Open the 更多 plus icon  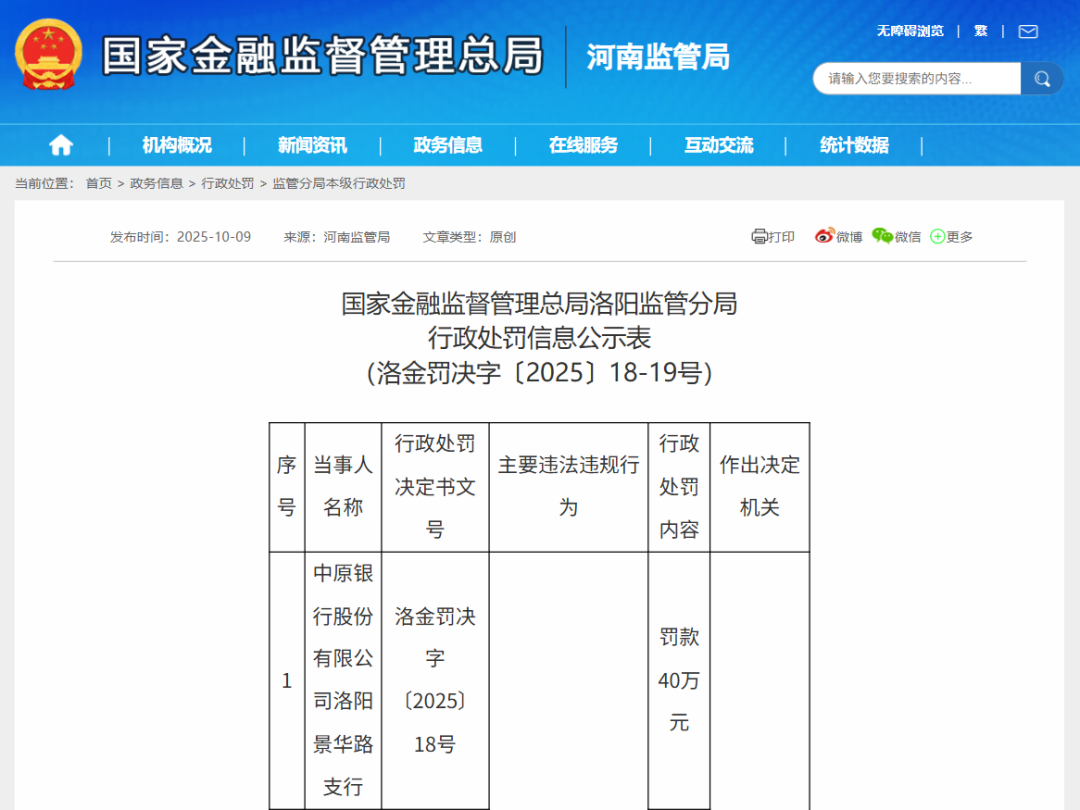point(937,236)
